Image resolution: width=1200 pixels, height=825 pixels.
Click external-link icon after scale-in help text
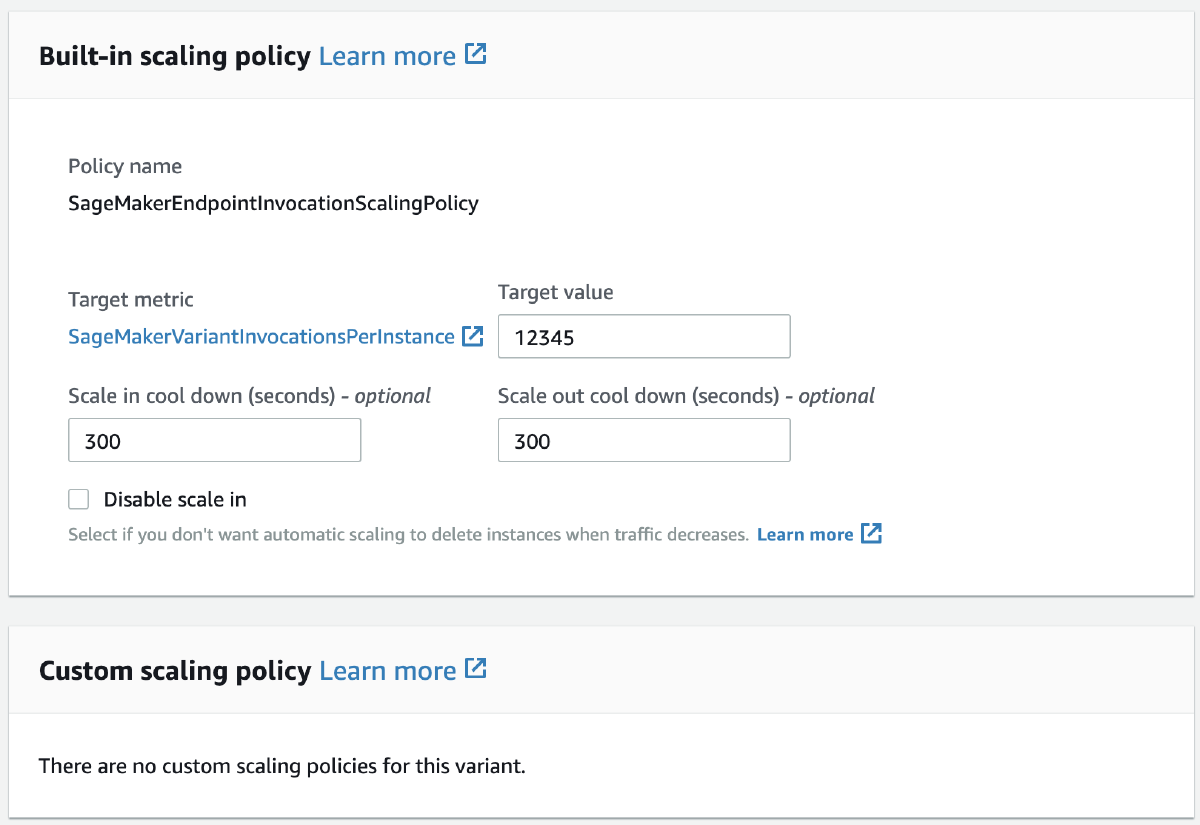872,533
